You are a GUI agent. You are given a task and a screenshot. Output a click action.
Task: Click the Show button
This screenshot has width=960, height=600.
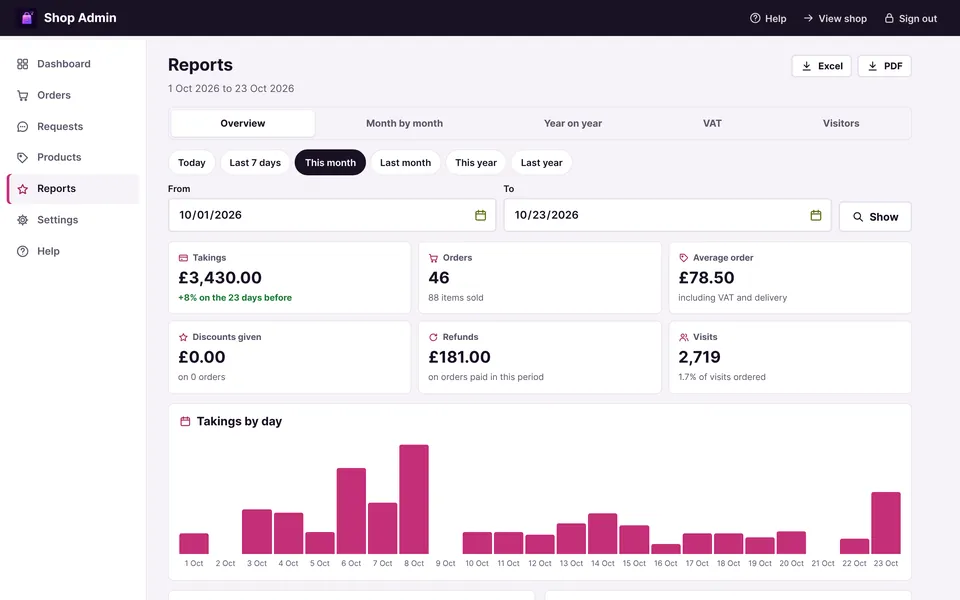[x=875, y=217]
